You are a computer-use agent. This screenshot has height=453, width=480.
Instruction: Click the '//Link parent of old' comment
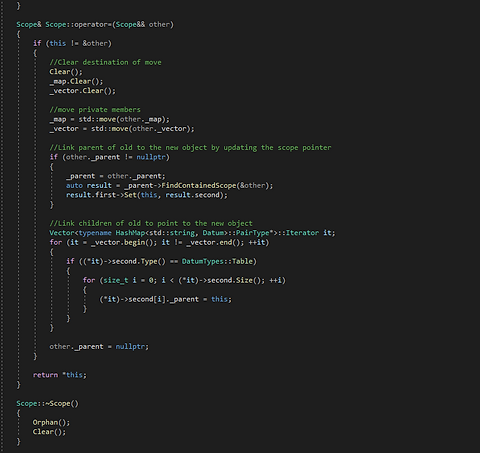(190, 148)
